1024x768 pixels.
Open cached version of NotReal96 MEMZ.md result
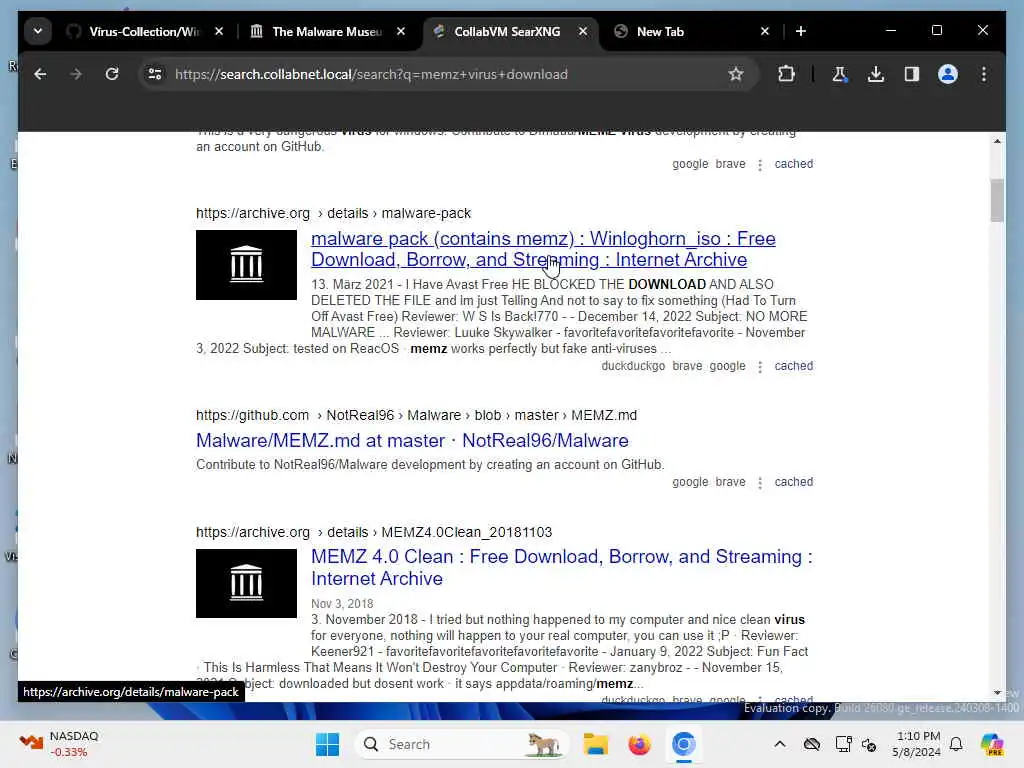point(793,482)
